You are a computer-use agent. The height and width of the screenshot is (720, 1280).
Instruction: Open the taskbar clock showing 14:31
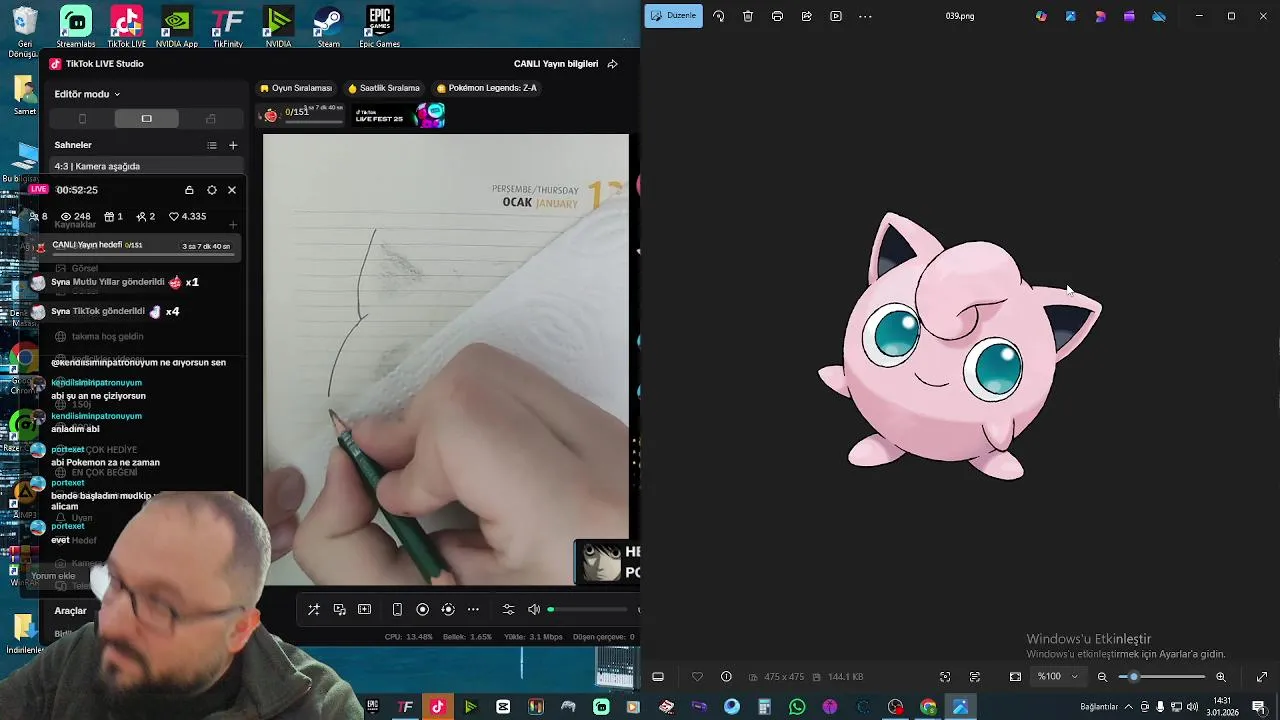(1222, 707)
